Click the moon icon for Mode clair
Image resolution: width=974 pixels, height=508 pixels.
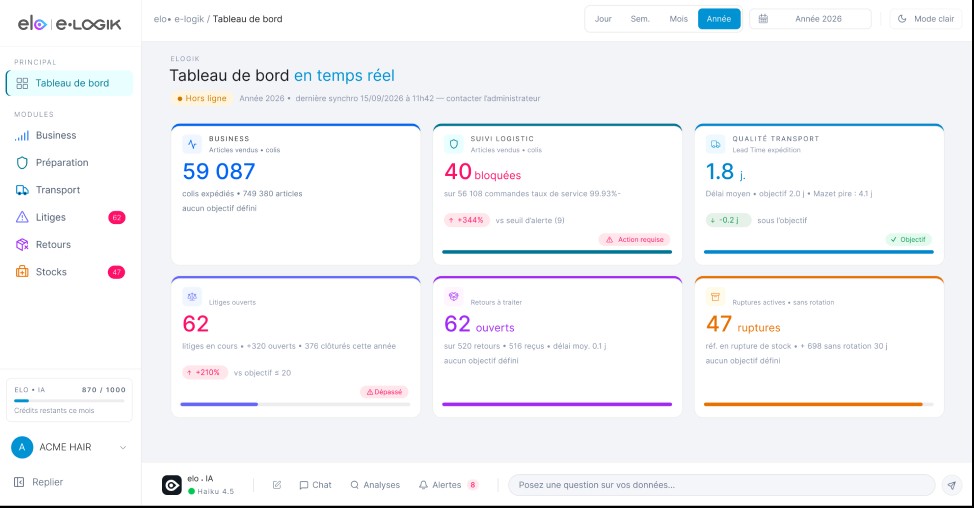coord(902,19)
